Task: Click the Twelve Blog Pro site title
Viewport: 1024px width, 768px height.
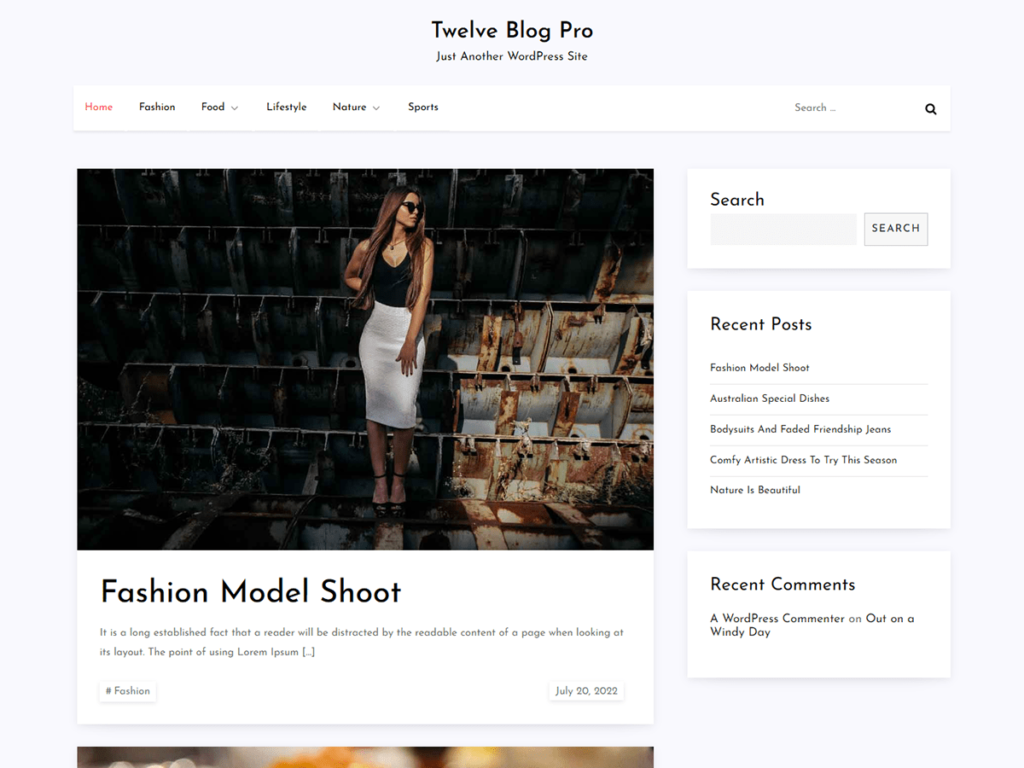Action: pos(512,30)
